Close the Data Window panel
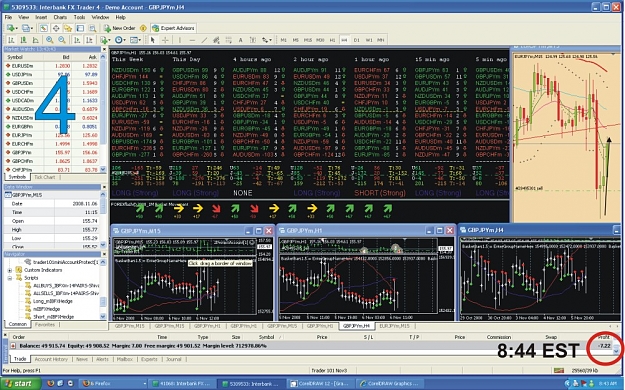 point(104,187)
